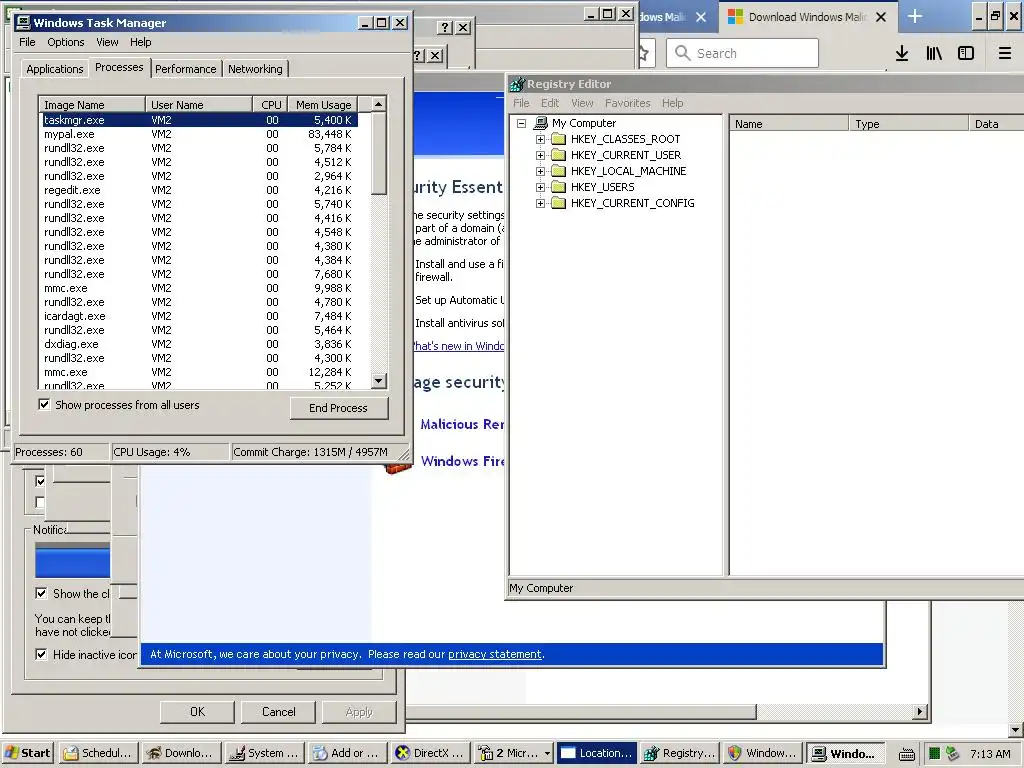1024x768 pixels.
Task: Click horizontal scrollbar right arrow in browser
Action: click(920, 712)
